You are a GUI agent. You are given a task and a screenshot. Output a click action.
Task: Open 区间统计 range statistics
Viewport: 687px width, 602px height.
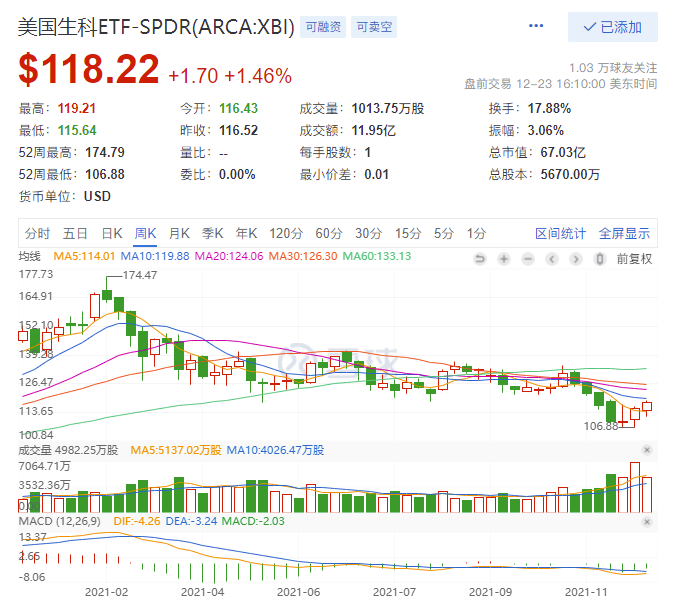tap(560, 234)
